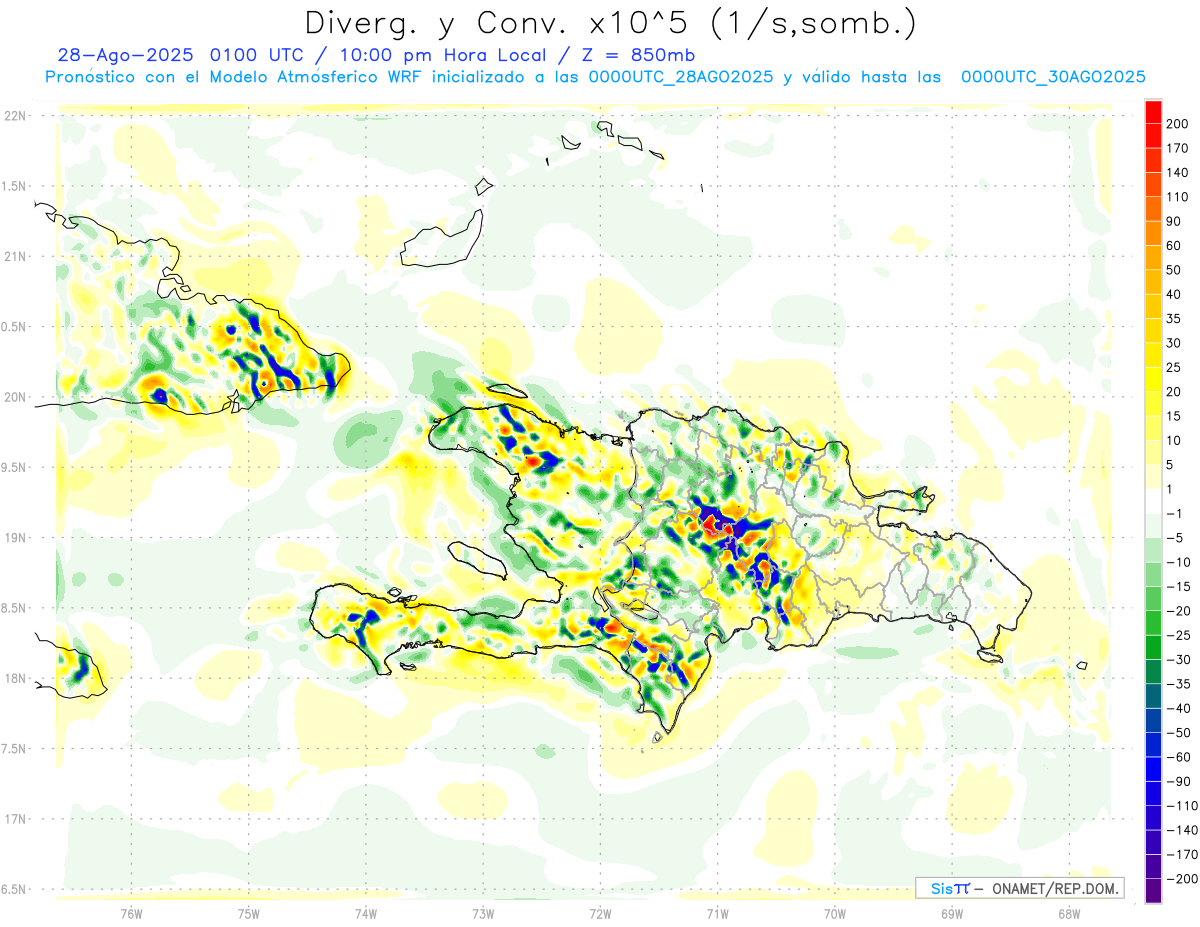The image size is (1200, 927).
Task: Click the '22N' latitude label
Action: (x=15, y=116)
